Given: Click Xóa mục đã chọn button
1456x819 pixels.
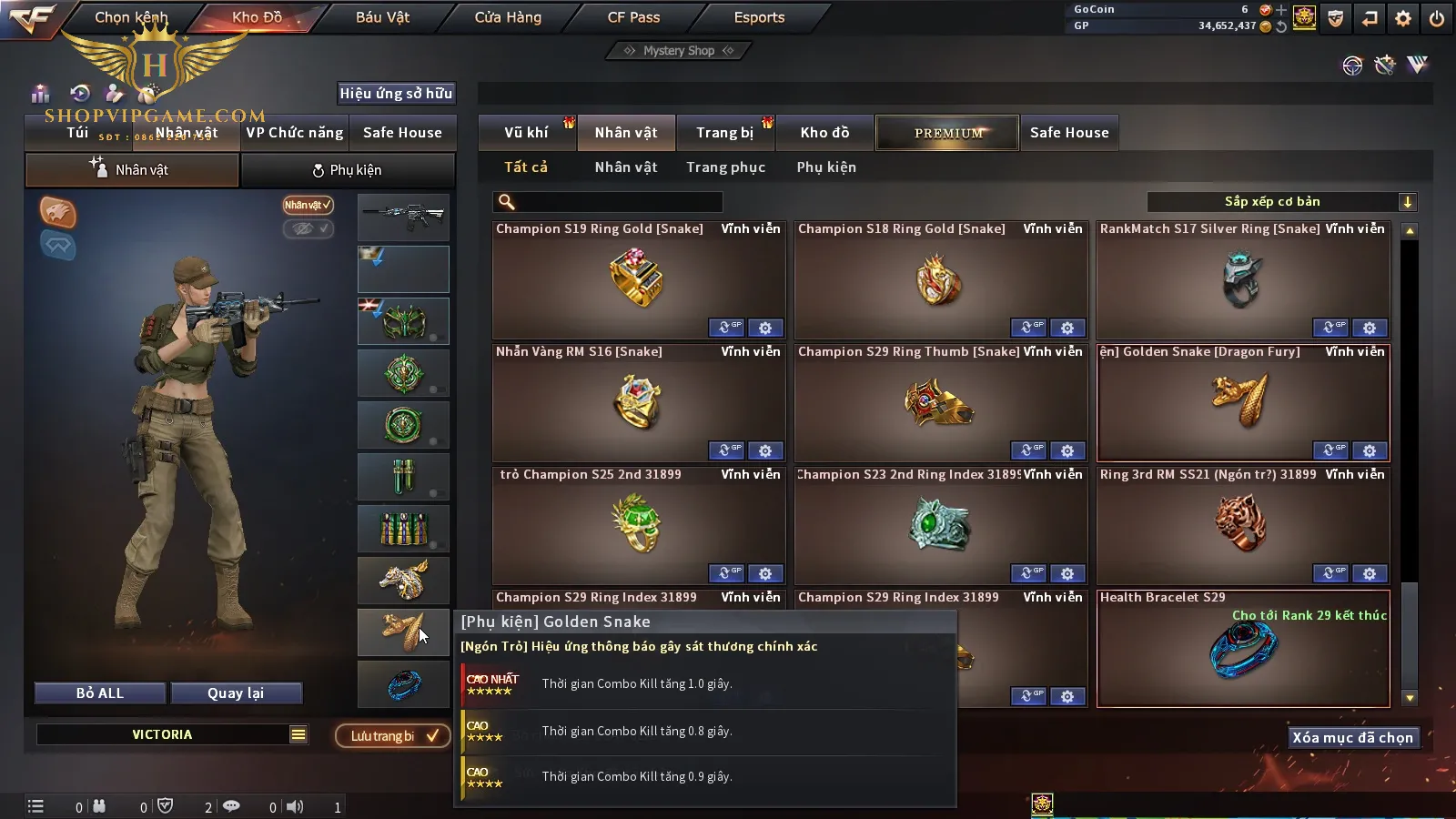Looking at the screenshot, I should tap(1353, 737).
